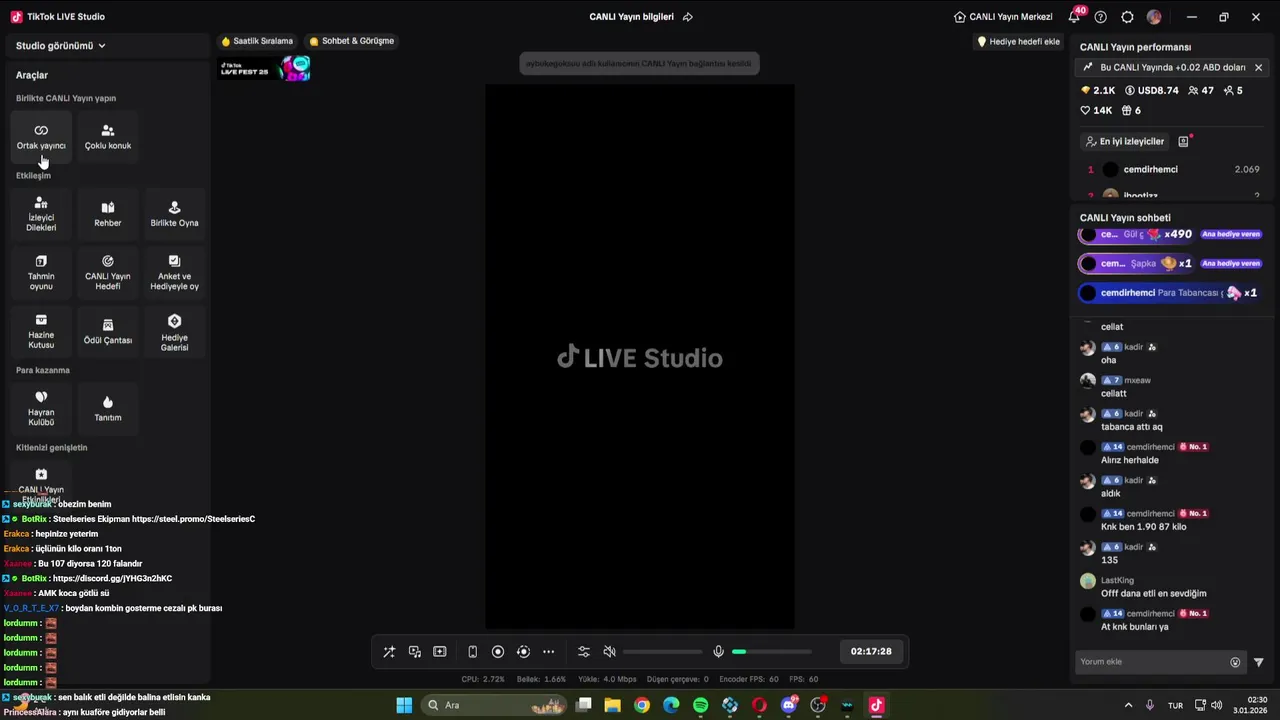Click the icon beside En iyi izleyiciler

(1184, 142)
